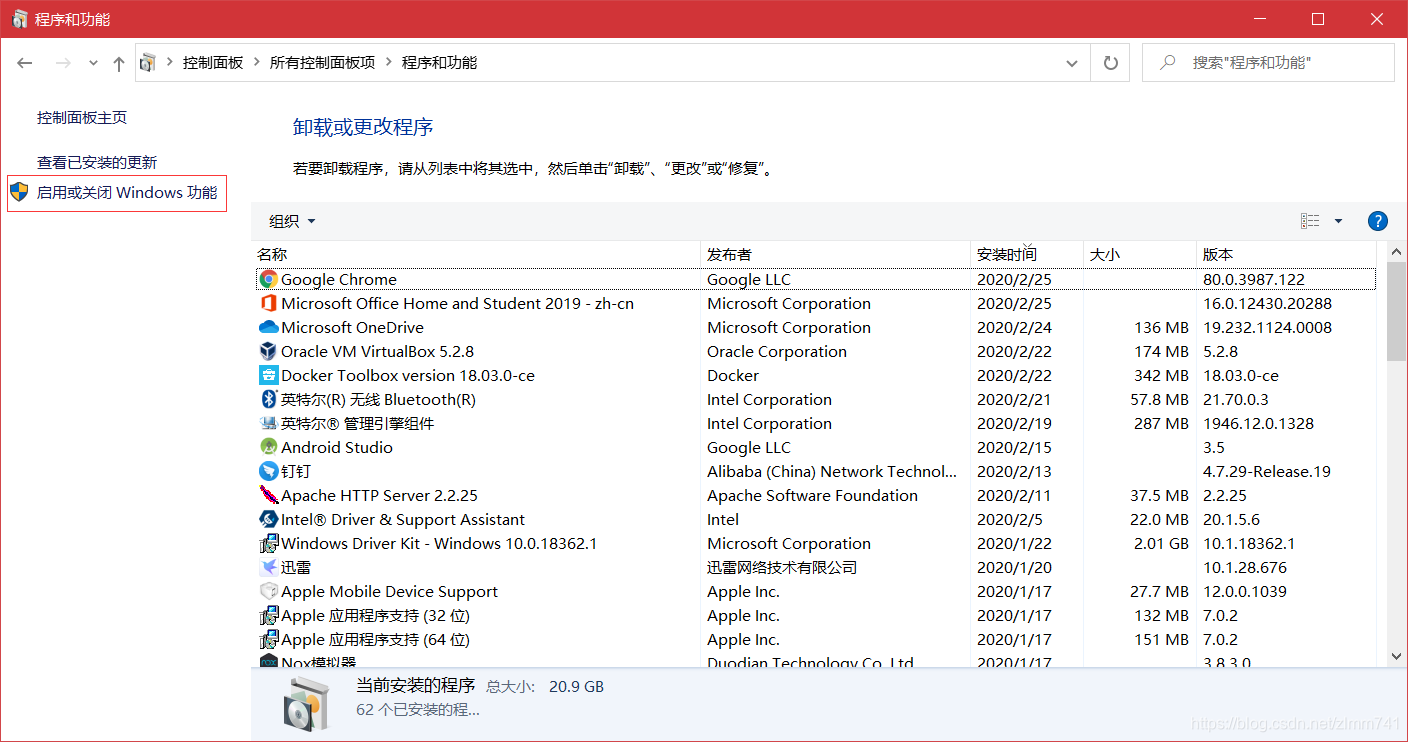This screenshot has width=1408, height=742.
Task: Click the Docker Toolbox whale icon
Action: 268,375
